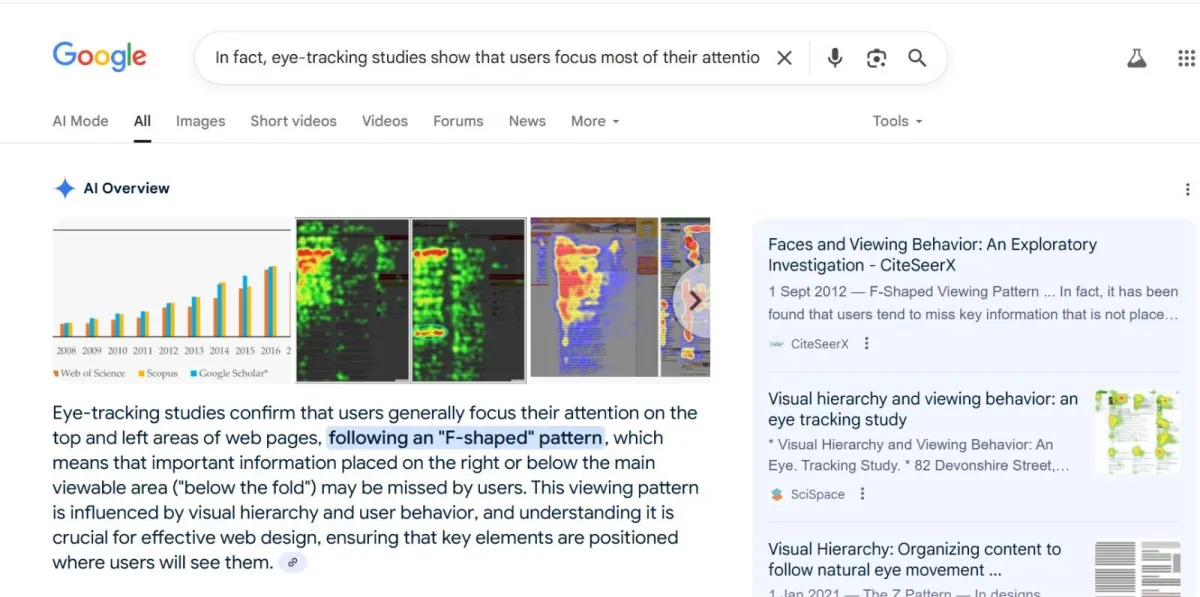Open the Tools dropdown
This screenshot has height=597, width=1200.
pos(897,121)
